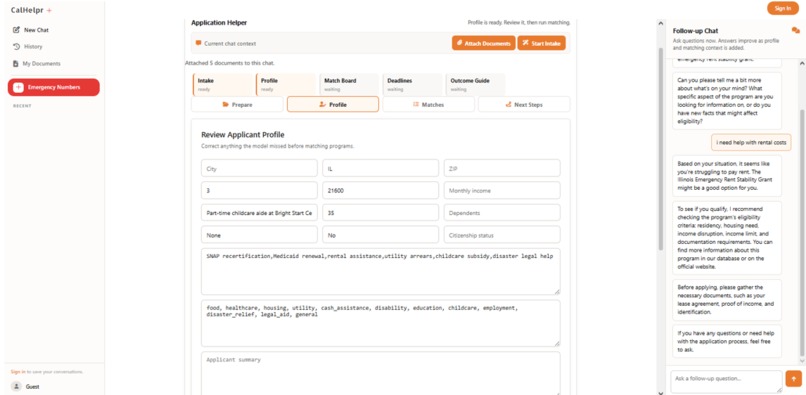The width and height of the screenshot is (806, 395).
Task: Click the chat icon in Follow-up Chat header
Action: pyautogui.click(x=795, y=31)
